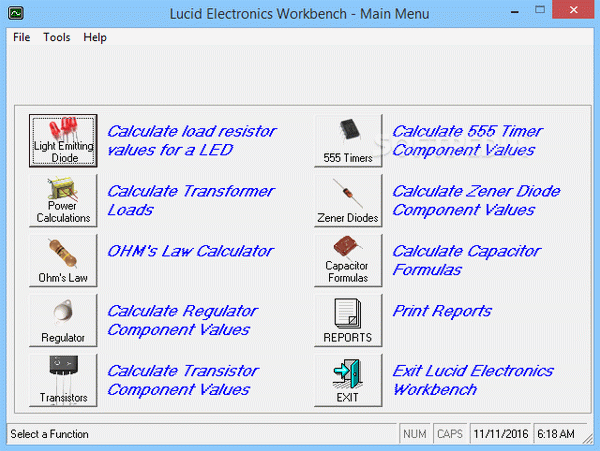600x451 pixels.
Task: Open the File menu
Action: coord(21,37)
